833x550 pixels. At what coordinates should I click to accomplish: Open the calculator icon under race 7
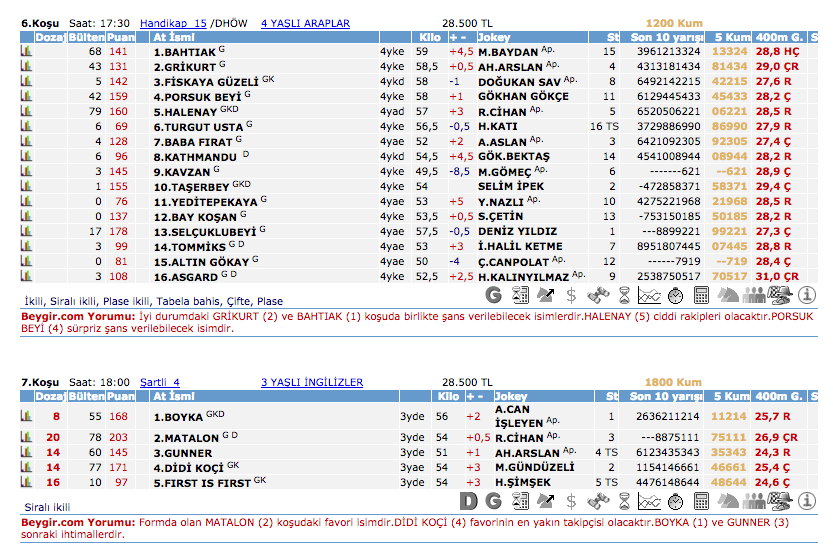pos(702,500)
